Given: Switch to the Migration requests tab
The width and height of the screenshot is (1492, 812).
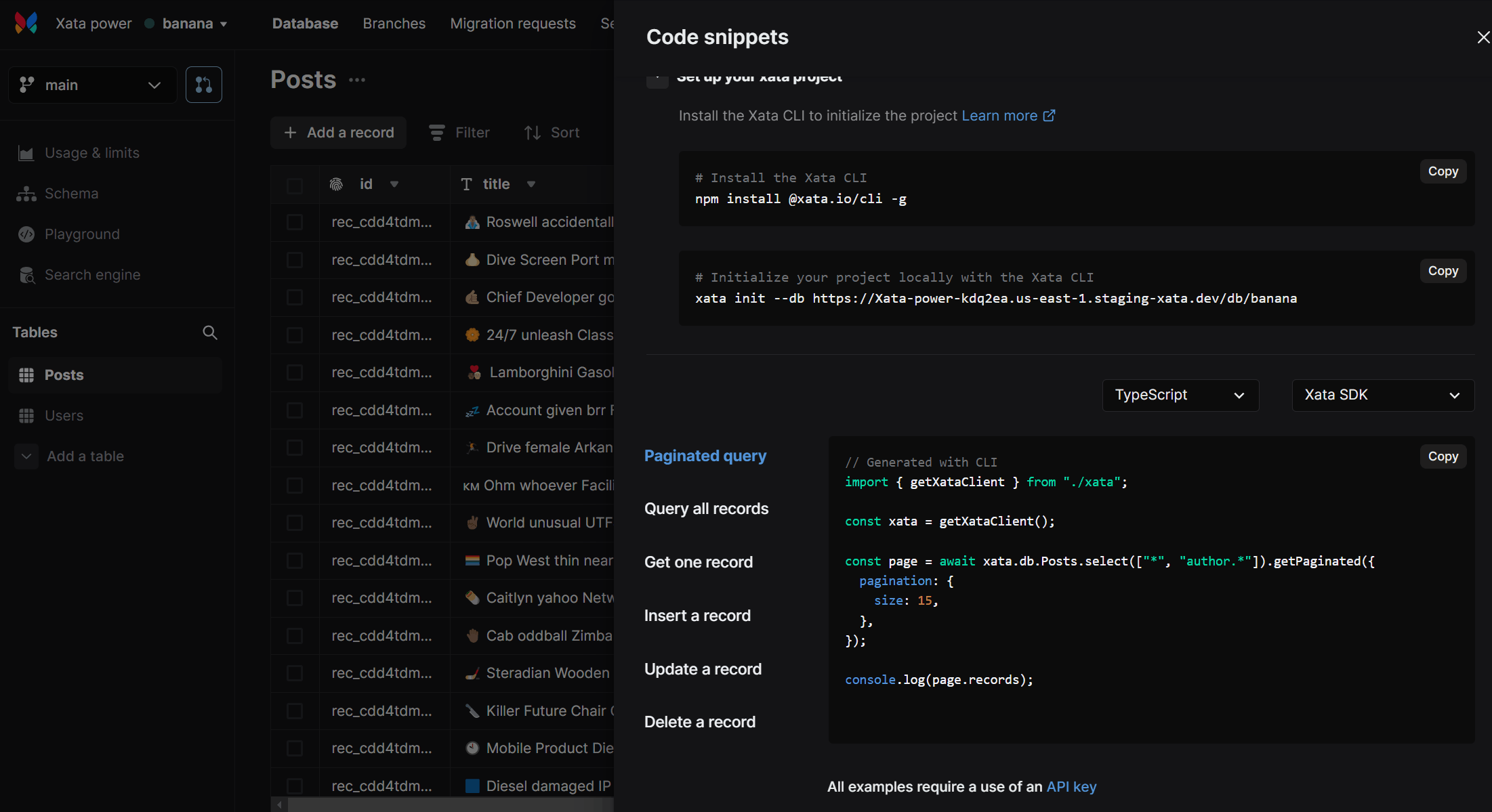Looking at the screenshot, I should point(513,24).
